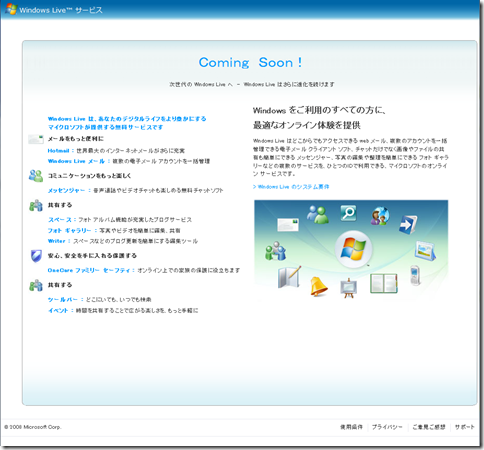This screenshot has height=450, width=484.
Task: Click the easel picture icon
Action: (349, 288)
